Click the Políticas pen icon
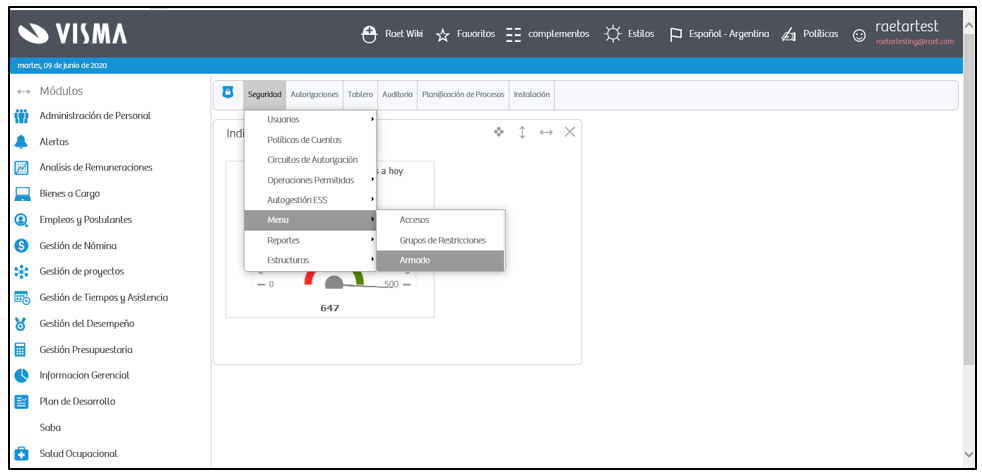 point(788,35)
